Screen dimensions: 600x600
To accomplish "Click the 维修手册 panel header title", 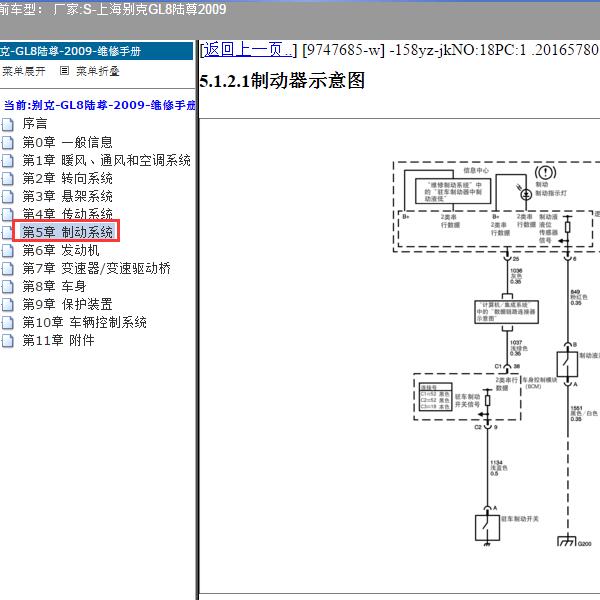I will coord(70,51).
